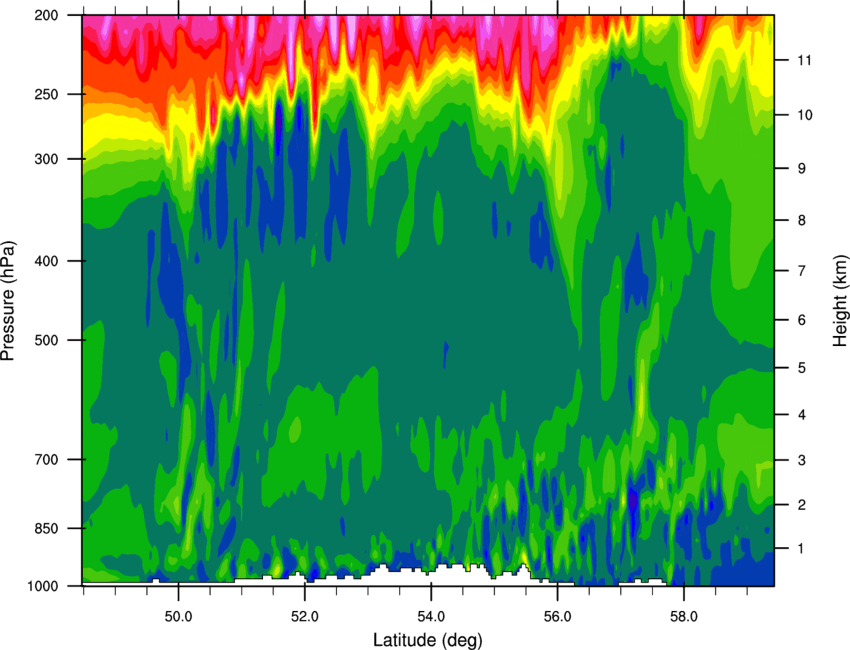Click the 5 km height label
Viewport: 850px width, 650px height.
(802, 368)
